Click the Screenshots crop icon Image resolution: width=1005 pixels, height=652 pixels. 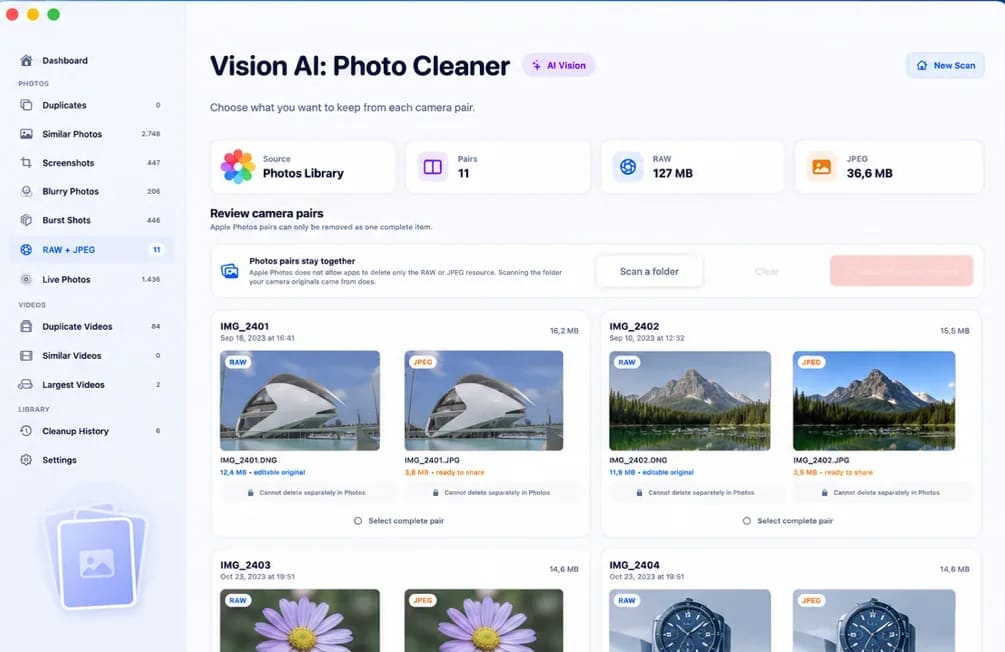[x=26, y=163]
